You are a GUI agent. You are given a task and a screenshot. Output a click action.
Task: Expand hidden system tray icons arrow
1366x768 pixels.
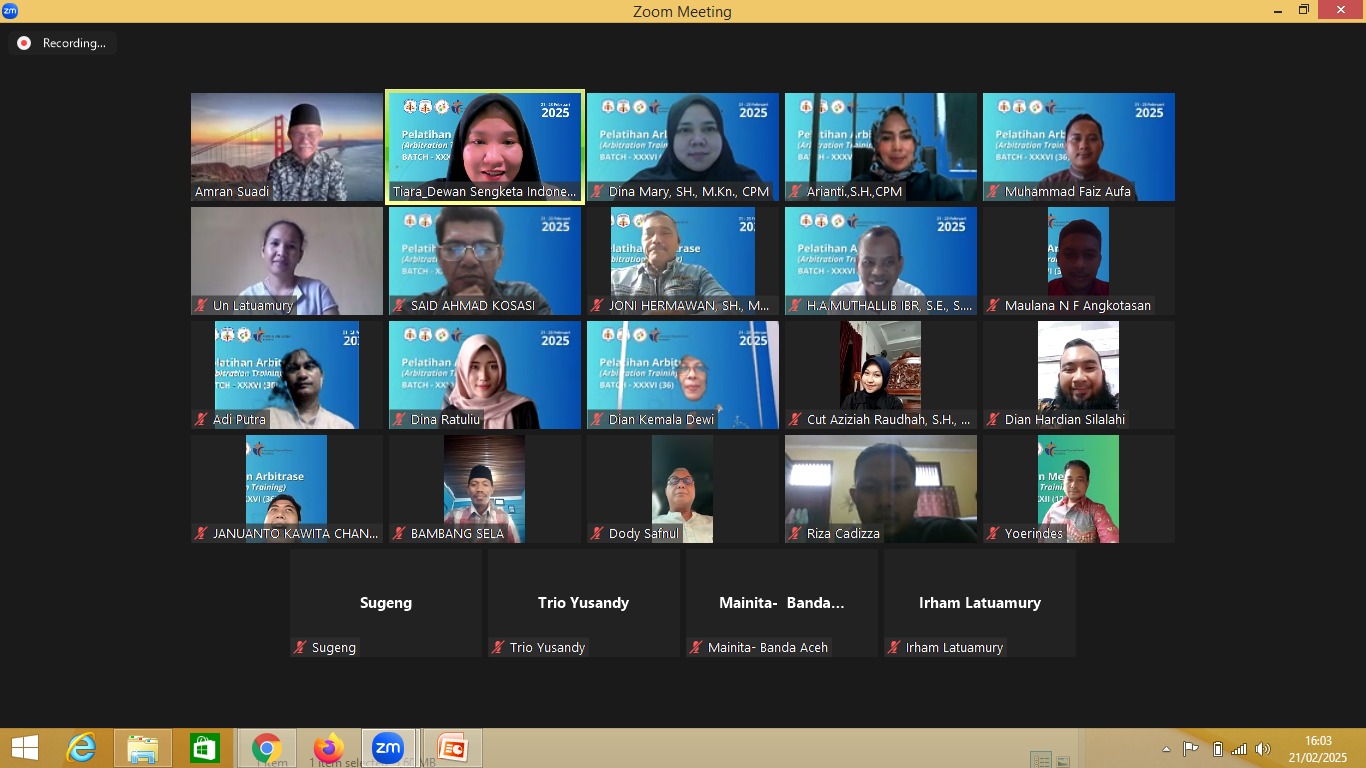coord(1166,749)
